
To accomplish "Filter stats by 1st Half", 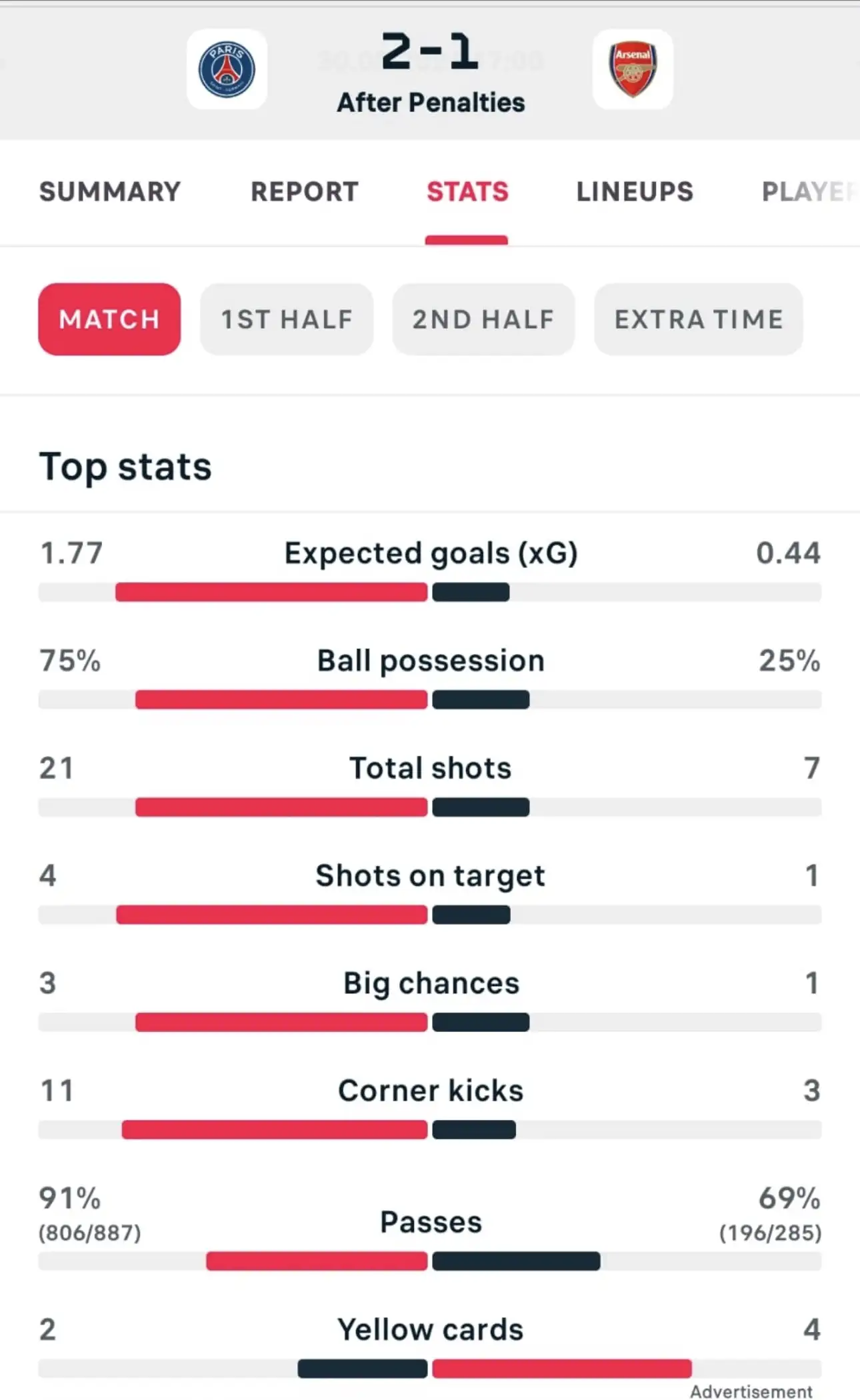I will [x=287, y=319].
